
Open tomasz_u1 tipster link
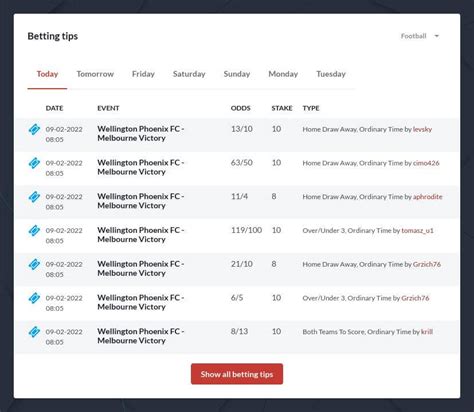(x=417, y=230)
